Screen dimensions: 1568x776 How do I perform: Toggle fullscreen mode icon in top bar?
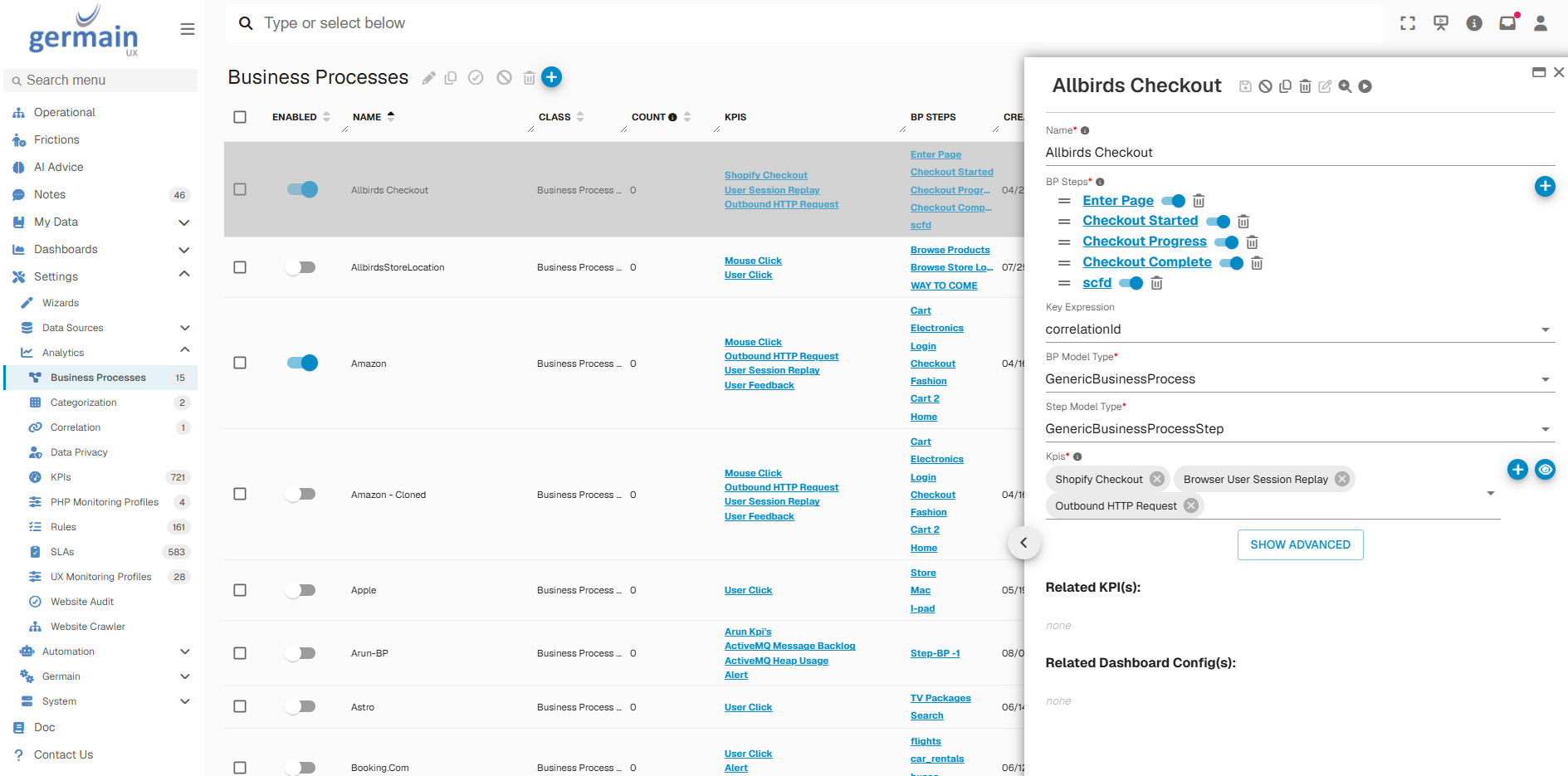(x=1408, y=23)
